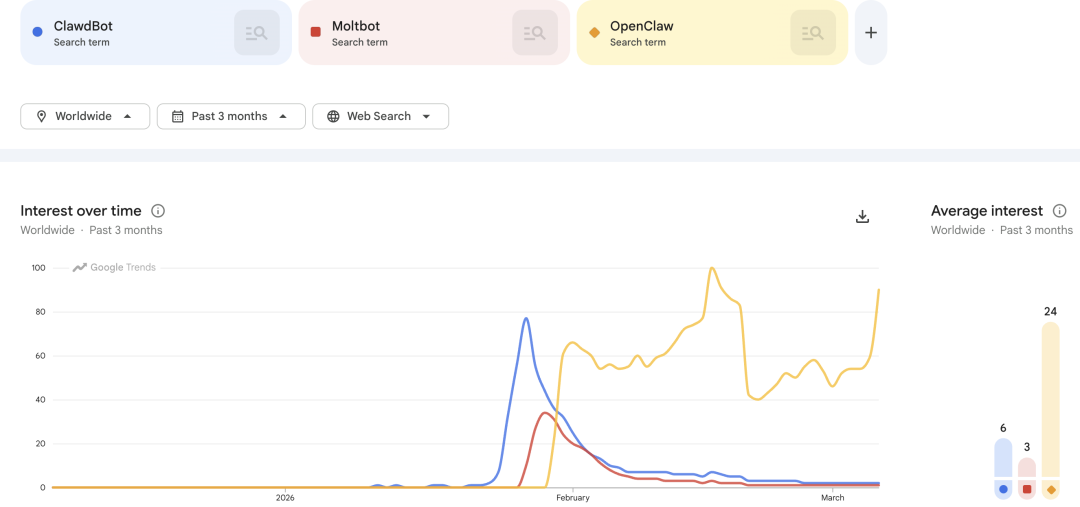Edit the OpenClaw search term
The height and width of the screenshot is (507, 1080).
(642, 26)
